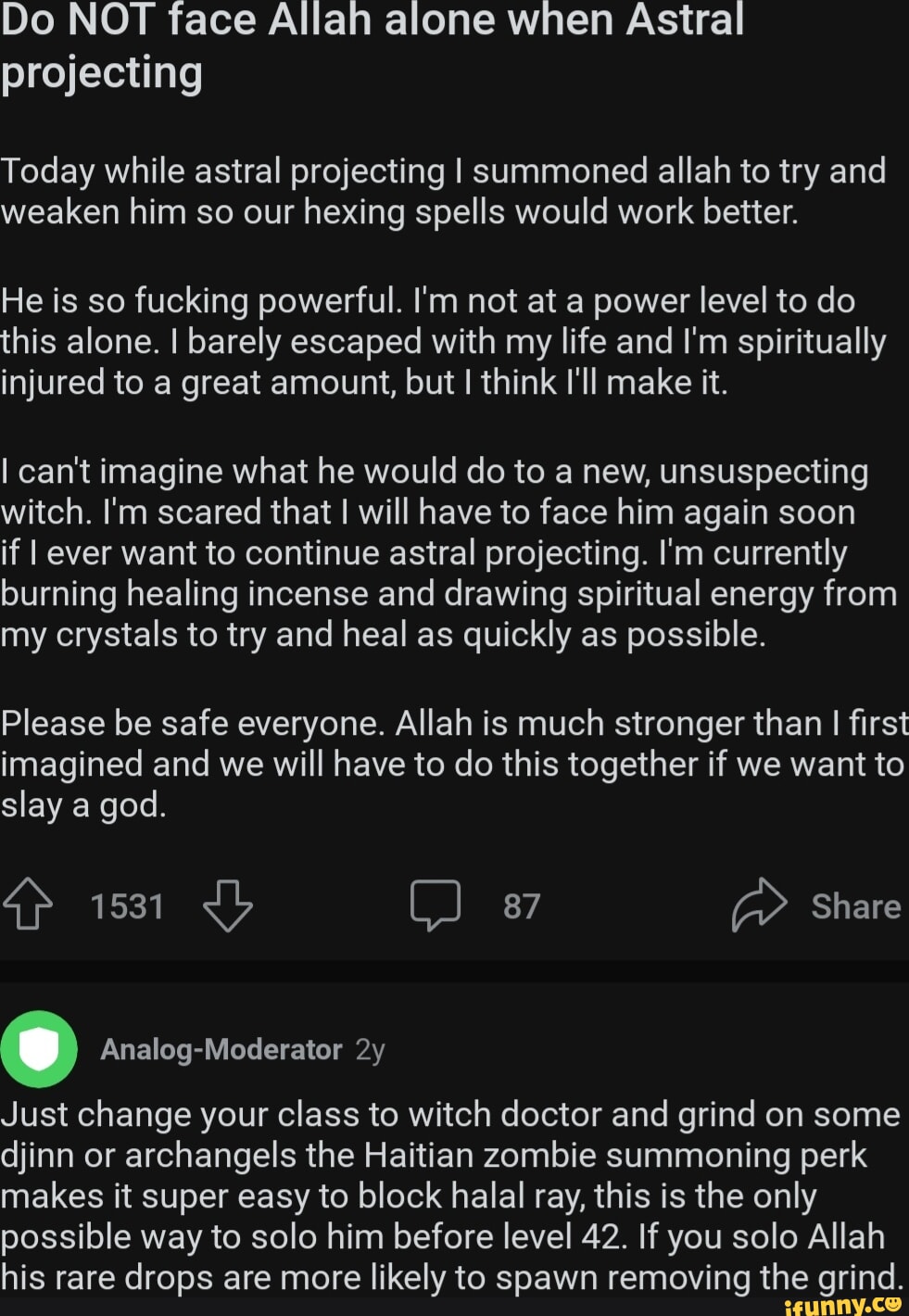Click the 2y comment timestamp
The height and width of the screenshot is (1316, 909).
point(370,1049)
